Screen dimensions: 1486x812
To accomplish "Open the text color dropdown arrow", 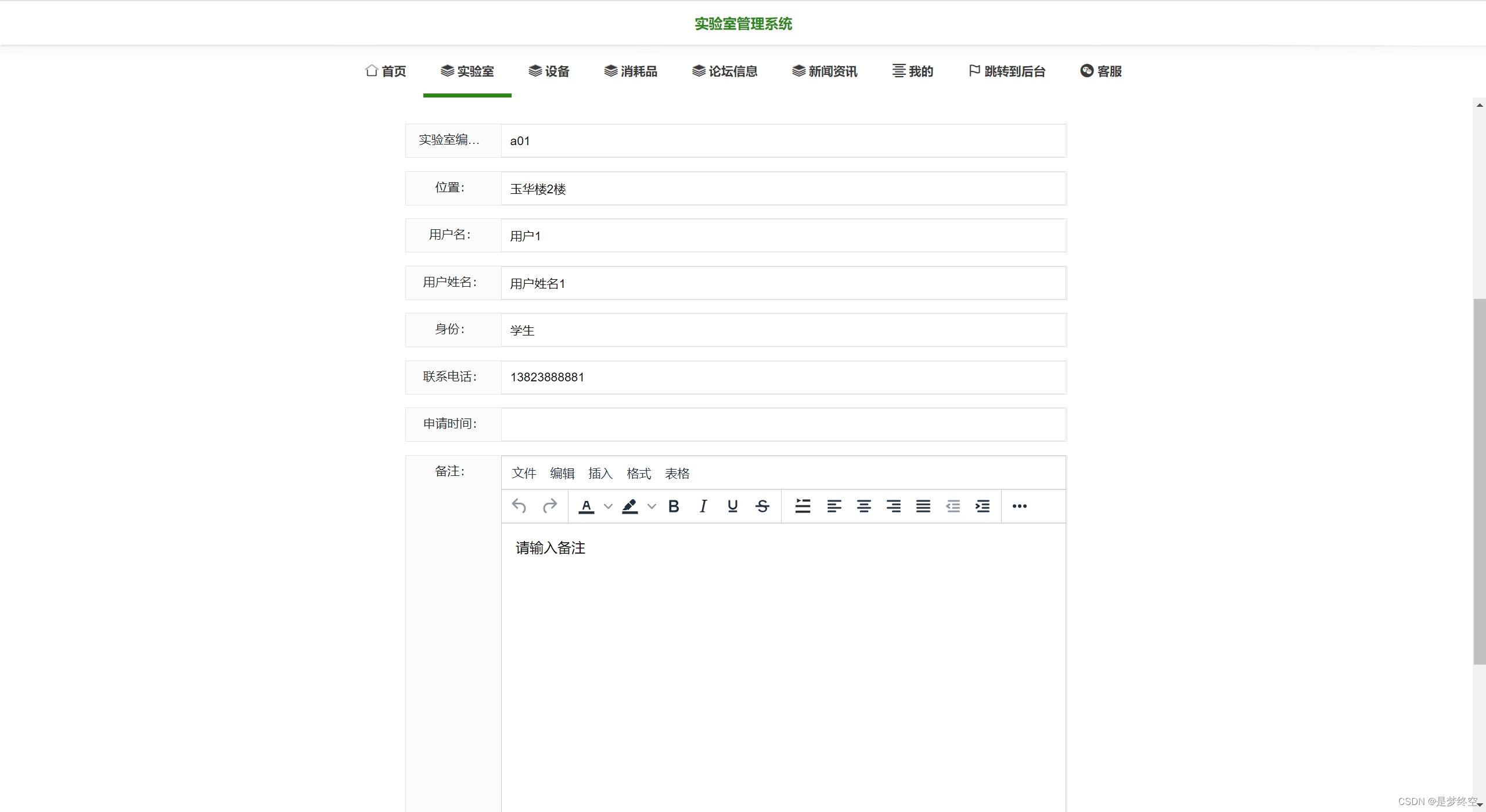I will 608,506.
